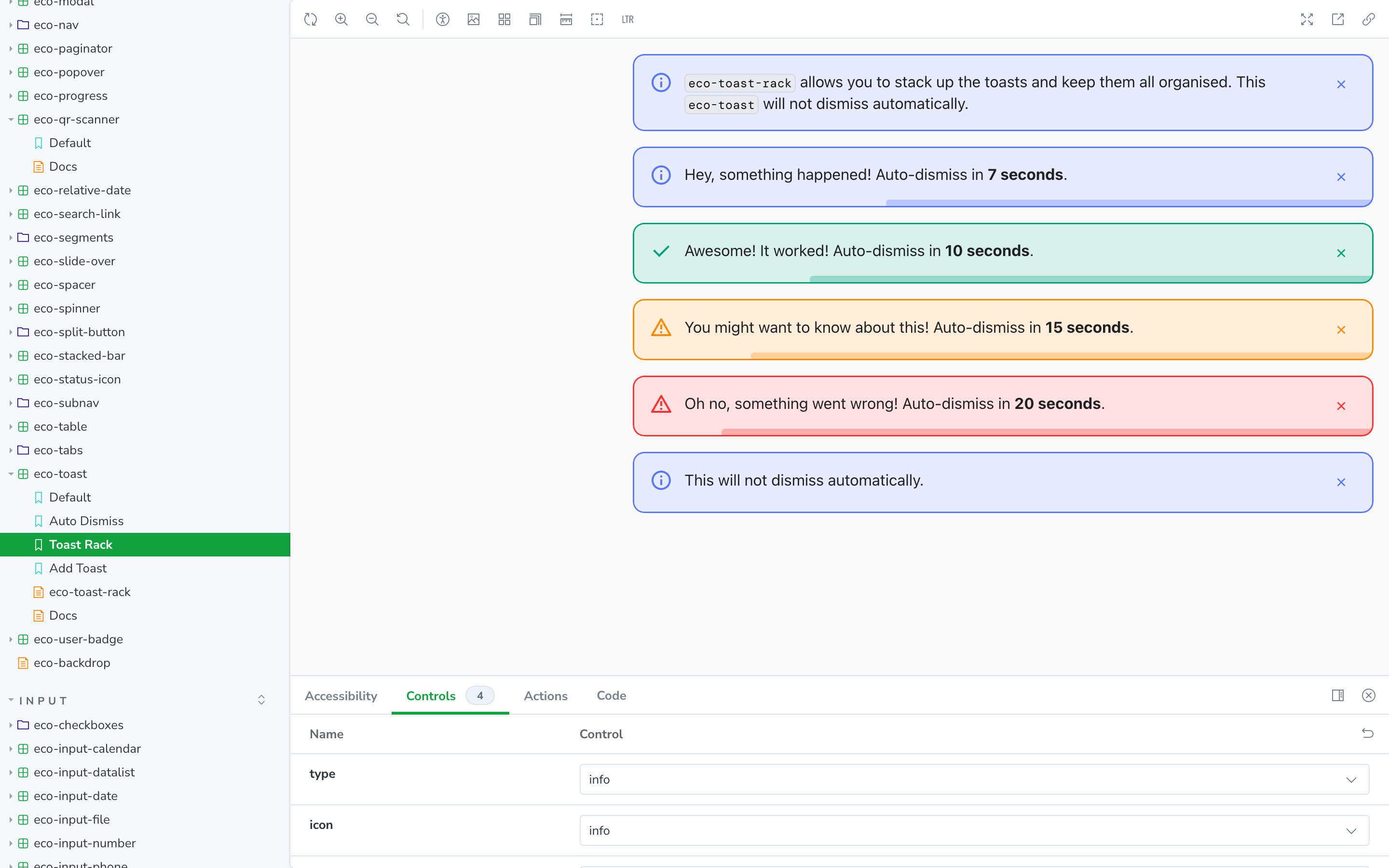Viewport: 1389px width, 868px height.
Task: Open the type dropdown
Action: tap(974, 779)
